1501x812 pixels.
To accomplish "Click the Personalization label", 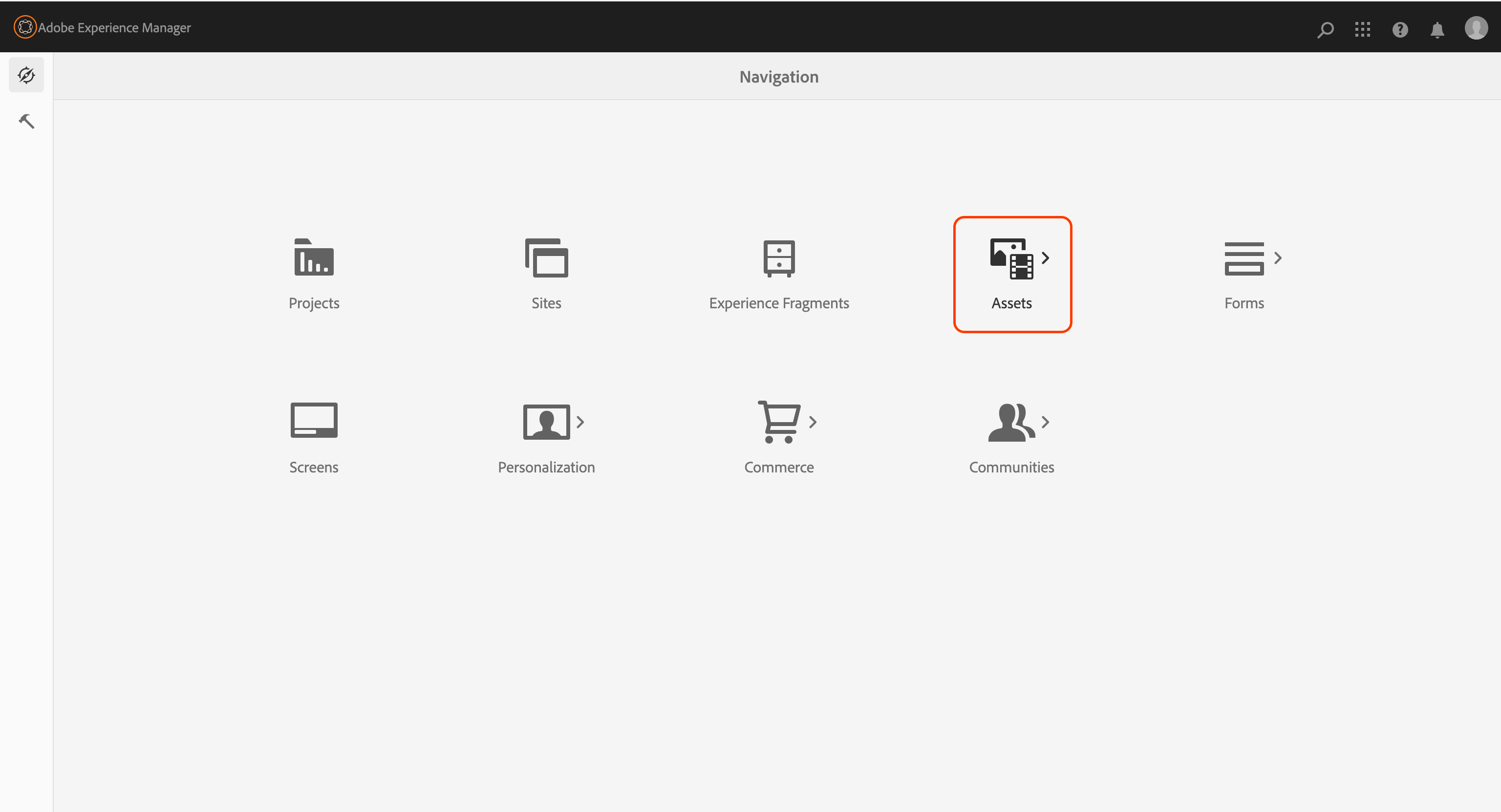I will [547, 467].
